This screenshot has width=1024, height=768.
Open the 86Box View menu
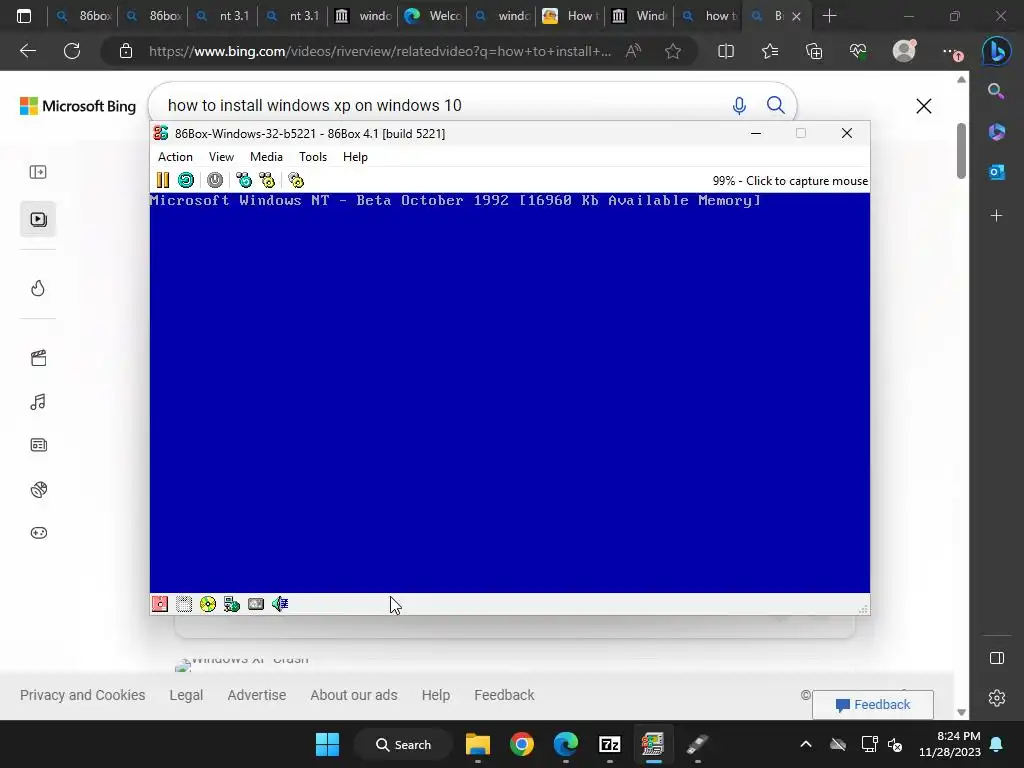coord(221,157)
